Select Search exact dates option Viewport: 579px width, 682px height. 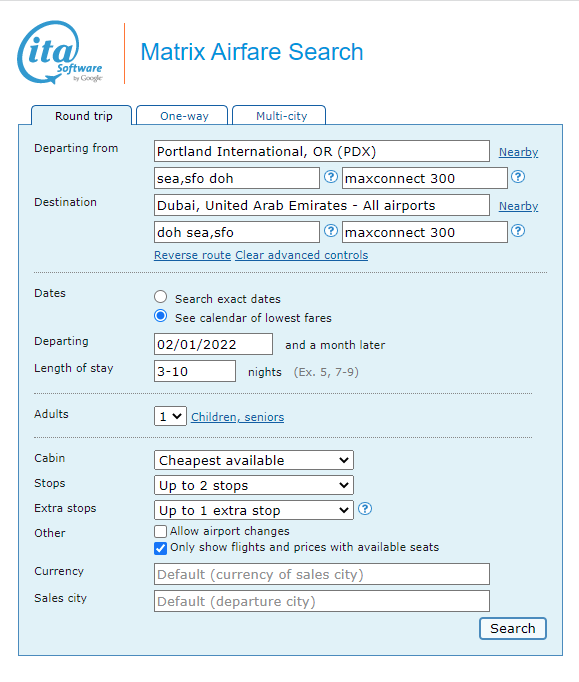(161, 297)
